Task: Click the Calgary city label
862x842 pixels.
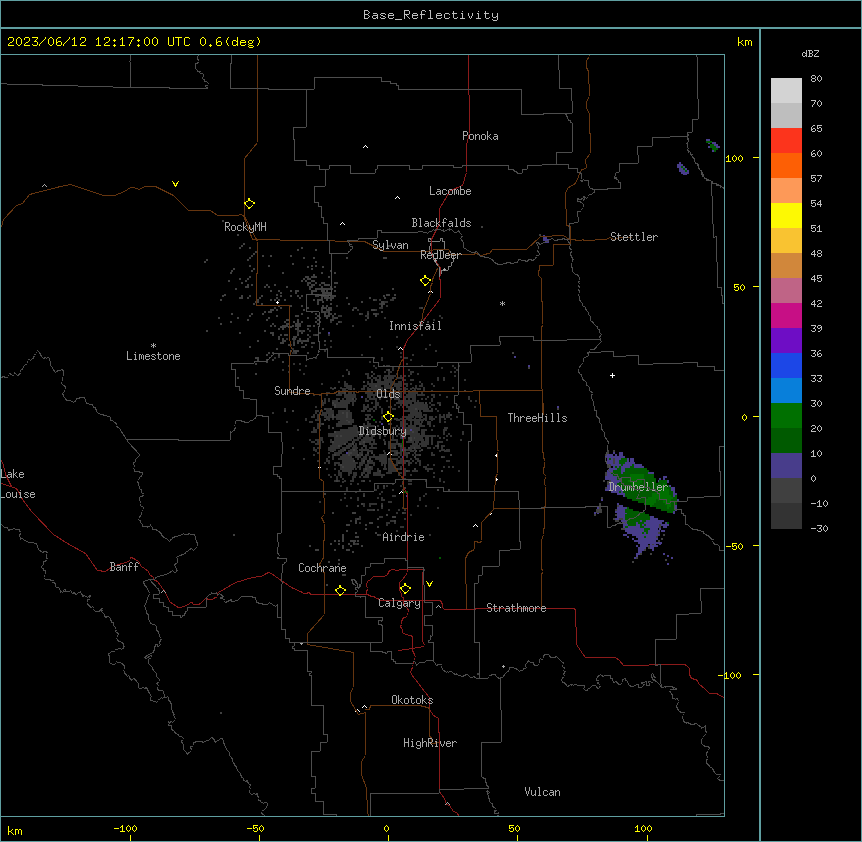Action: pyautogui.click(x=400, y=603)
